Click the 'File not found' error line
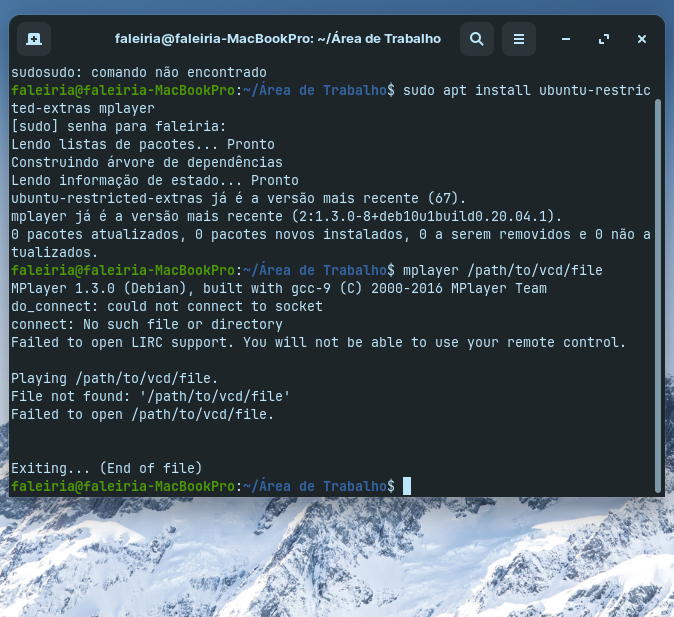 pos(150,396)
